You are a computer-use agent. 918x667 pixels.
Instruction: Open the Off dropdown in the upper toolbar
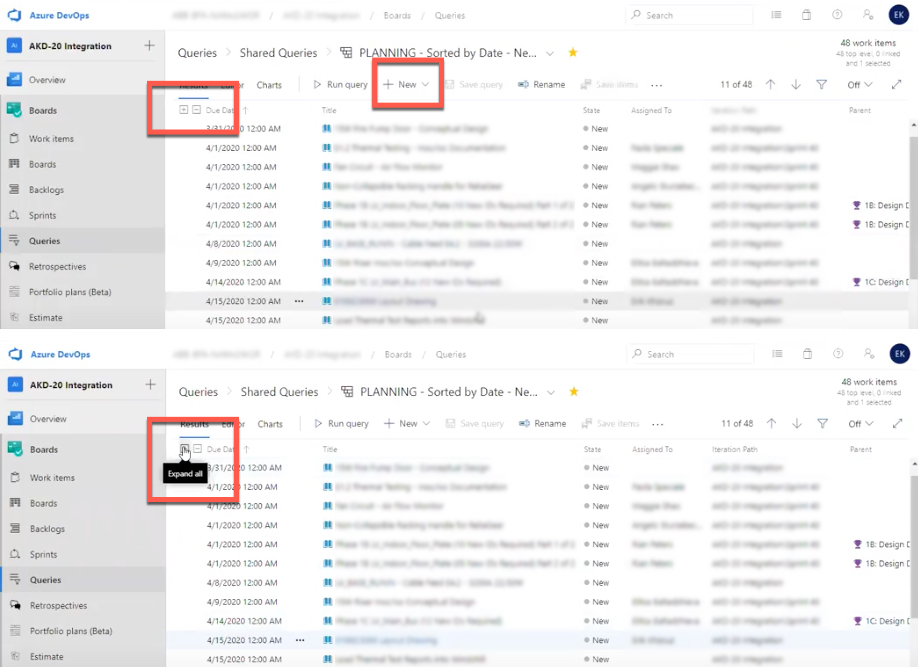point(859,85)
